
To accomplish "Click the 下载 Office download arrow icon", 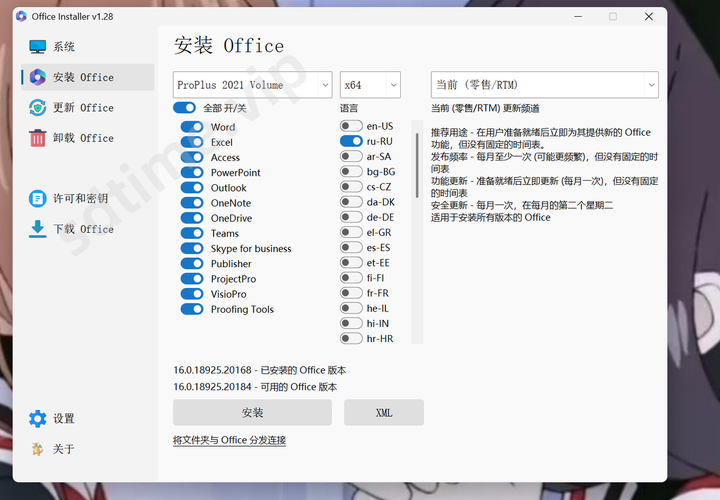I will coord(38,229).
